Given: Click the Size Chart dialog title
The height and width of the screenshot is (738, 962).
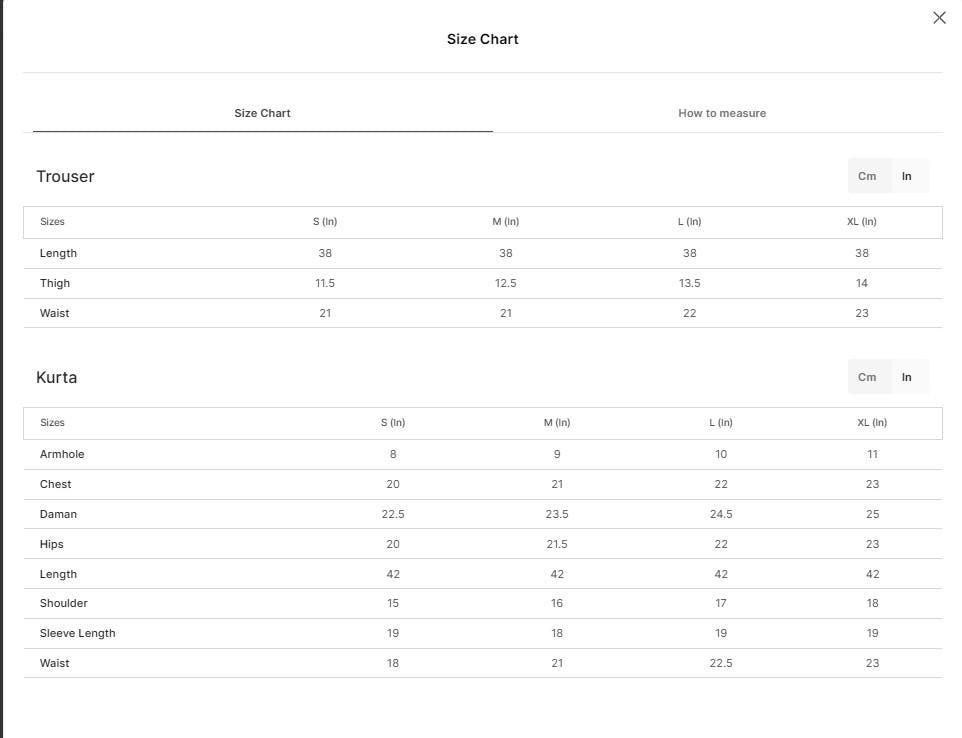Looking at the screenshot, I should (482, 39).
